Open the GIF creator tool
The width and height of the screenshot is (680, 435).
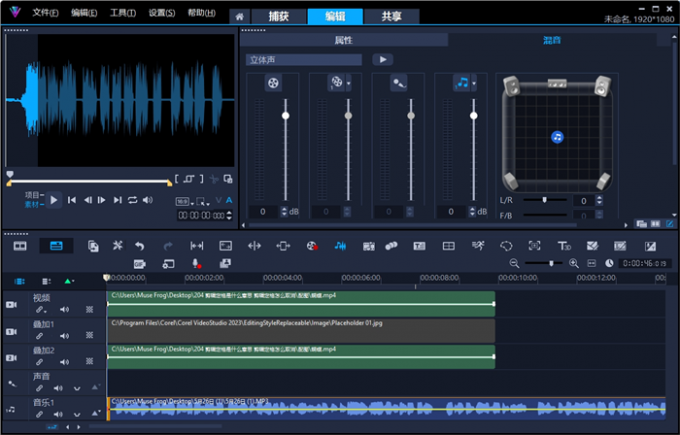coord(139,264)
